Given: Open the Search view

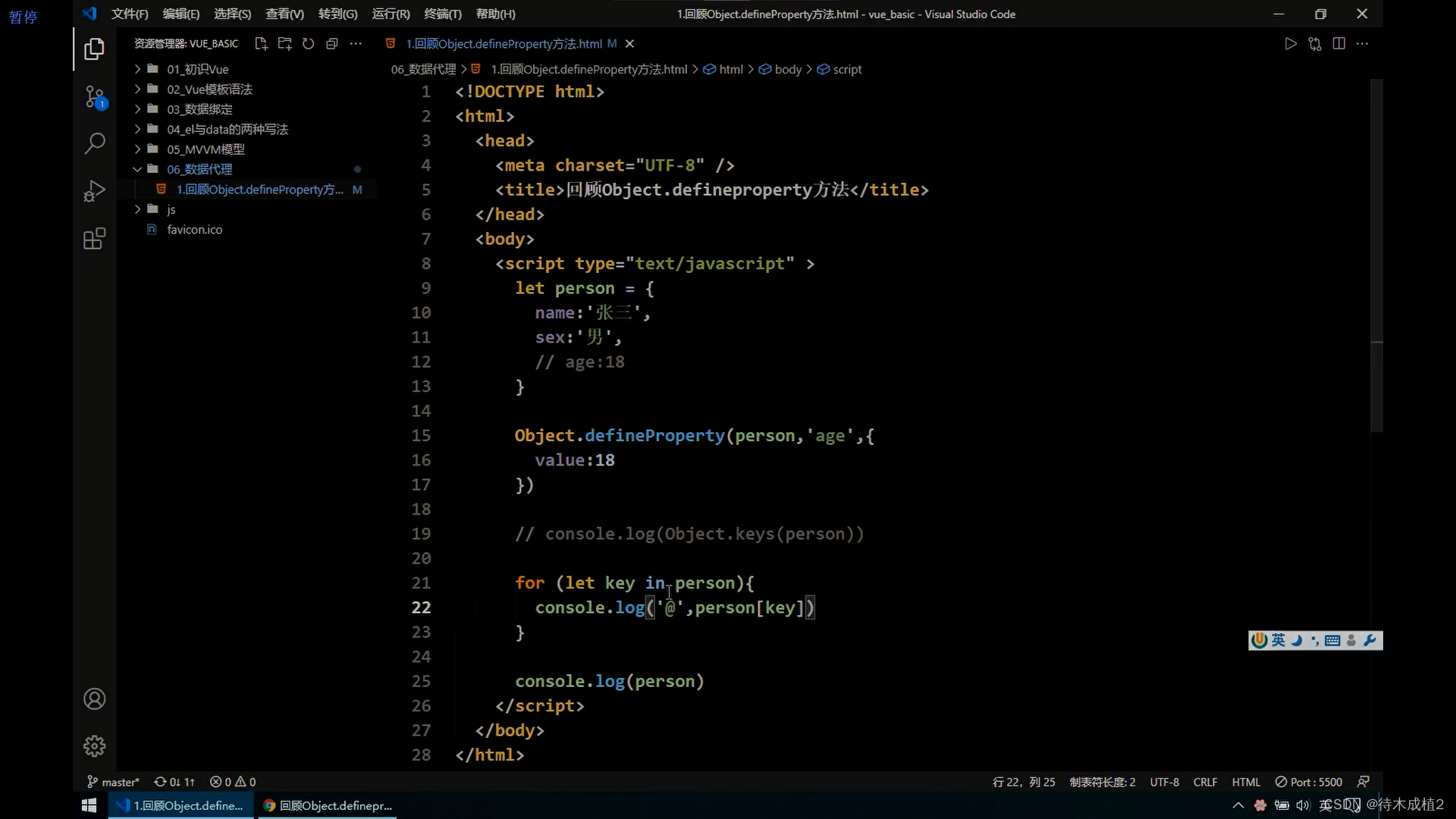Looking at the screenshot, I should click(94, 143).
